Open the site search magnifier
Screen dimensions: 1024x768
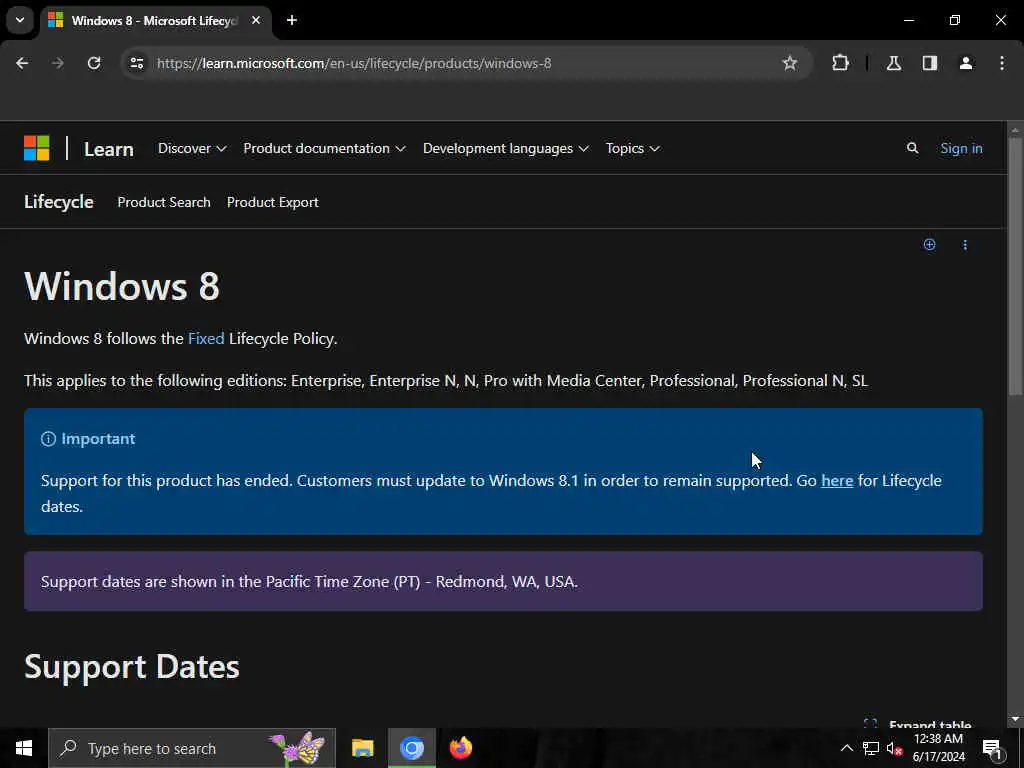click(912, 148)
